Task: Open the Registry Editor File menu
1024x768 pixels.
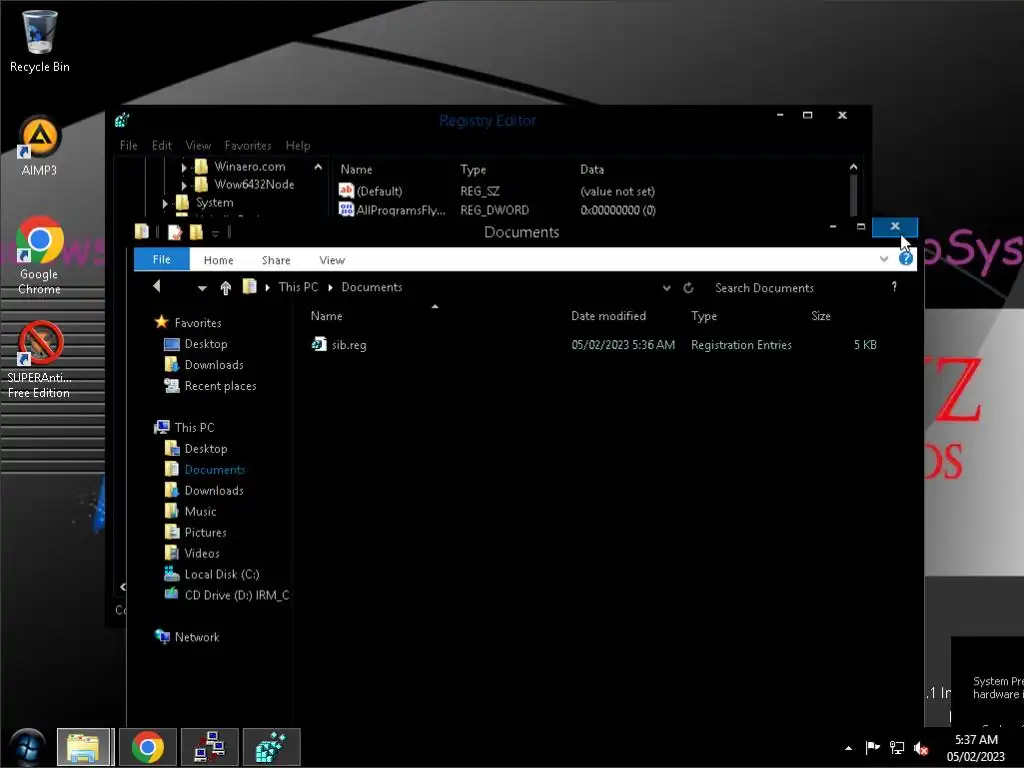Action: [x=129, y=146]
